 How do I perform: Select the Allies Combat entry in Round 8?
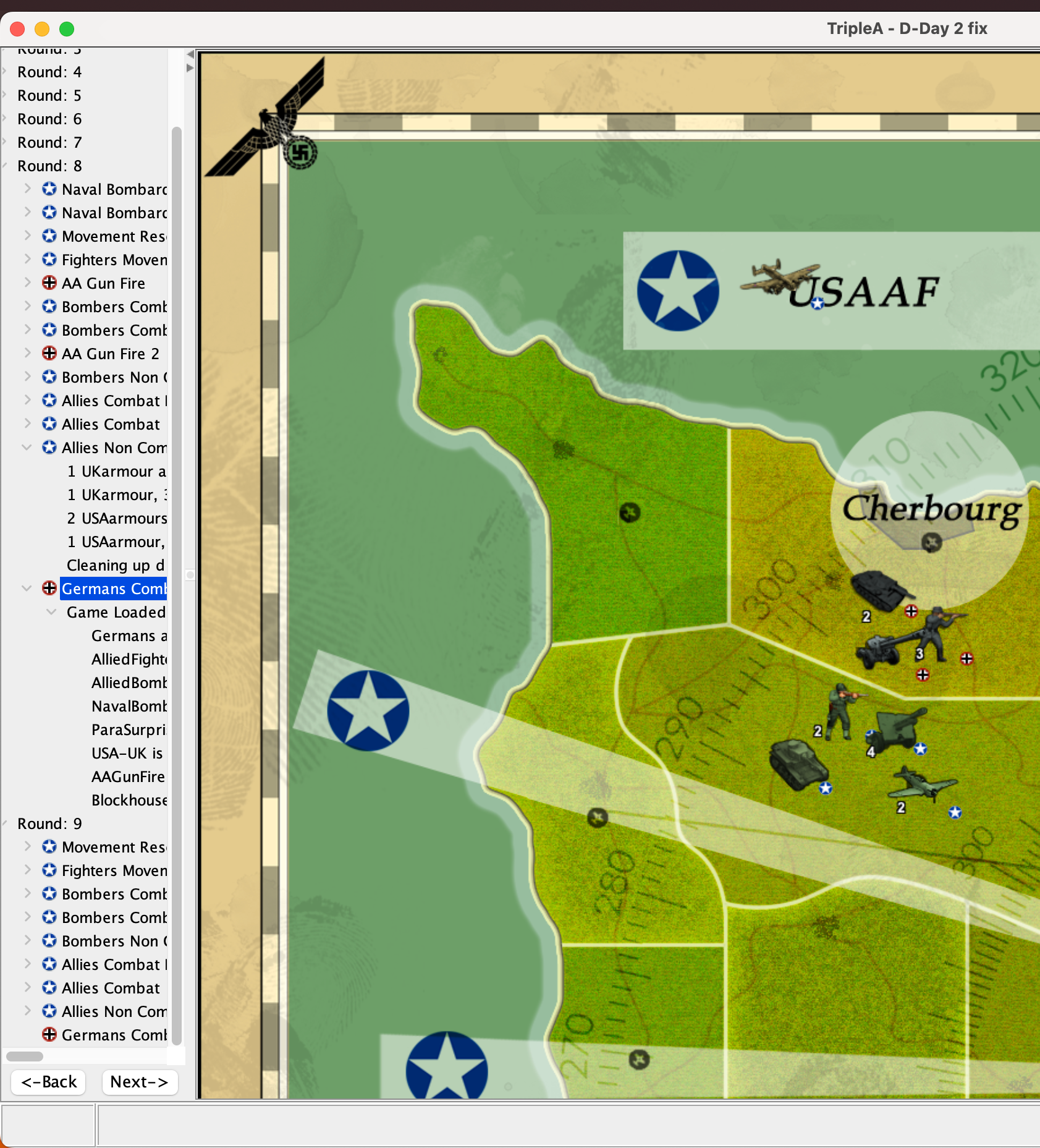pyautogui.click(x=111, y=424)
